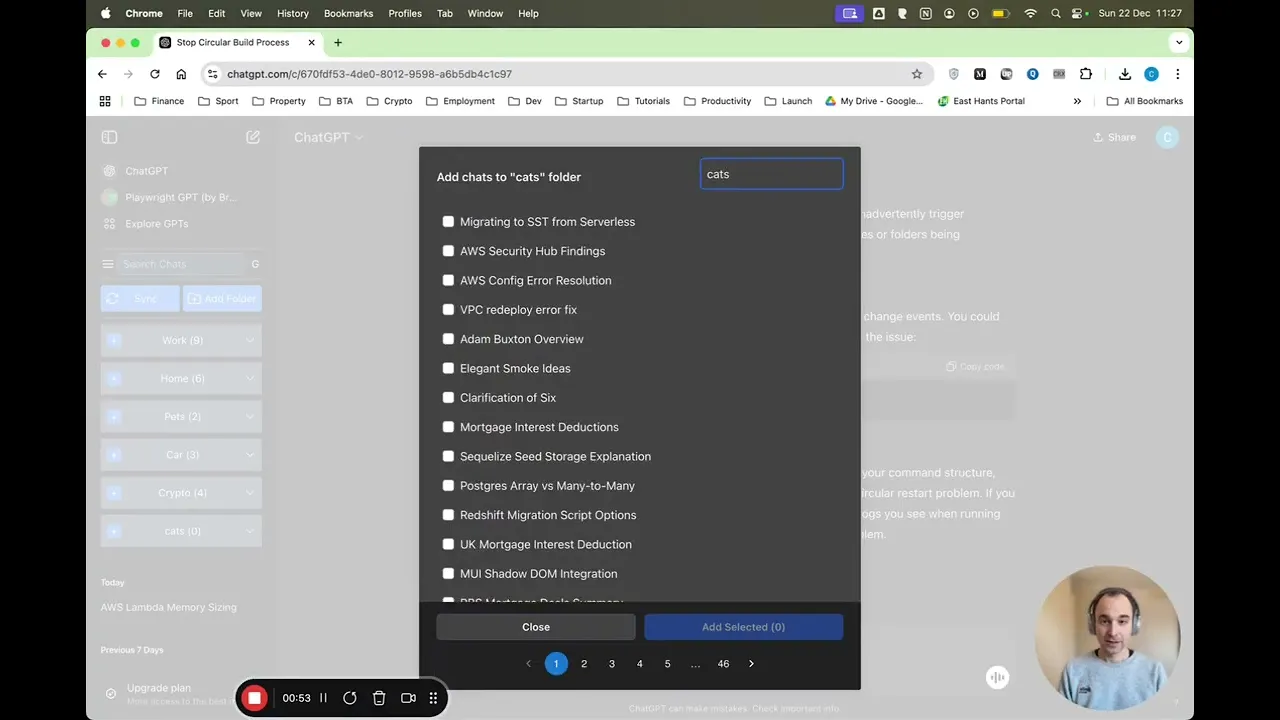Image resolution: width=1280 pixels, height=720 pixels.
Task: Check VPC redeploy error fix
Action: coord(448,309)
